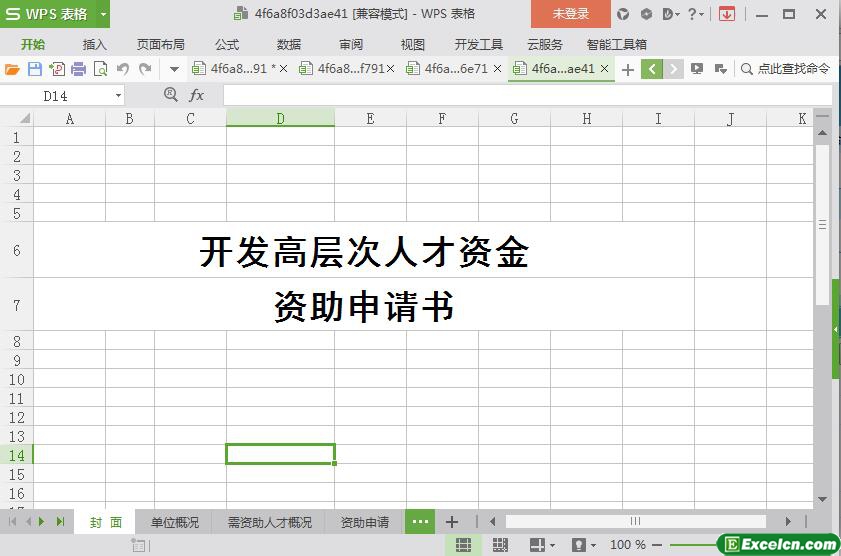Add a new document tab
This screenshot has height=556, width=841.
628,69
